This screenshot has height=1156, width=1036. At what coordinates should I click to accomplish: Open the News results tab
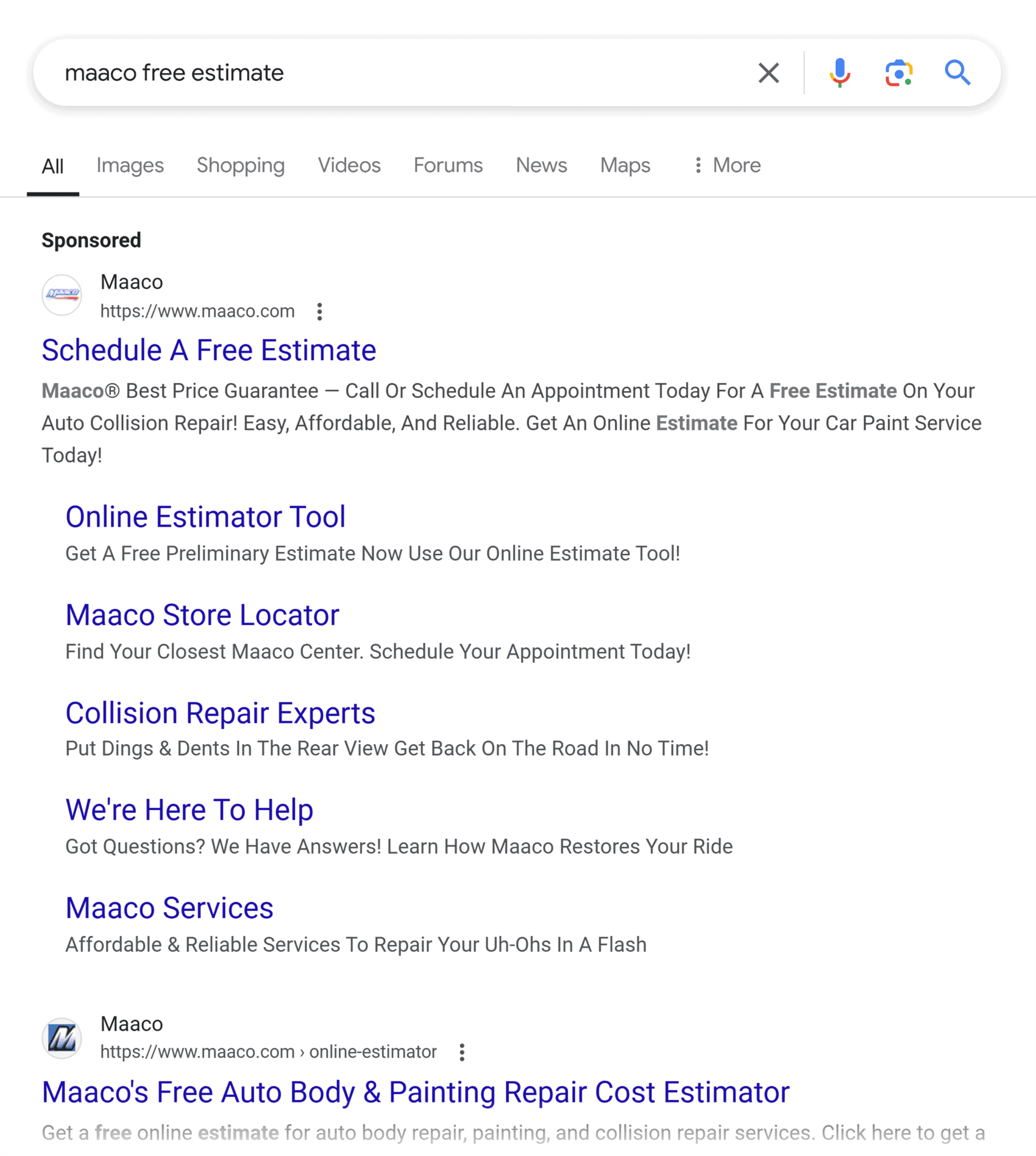pos(541,165)
